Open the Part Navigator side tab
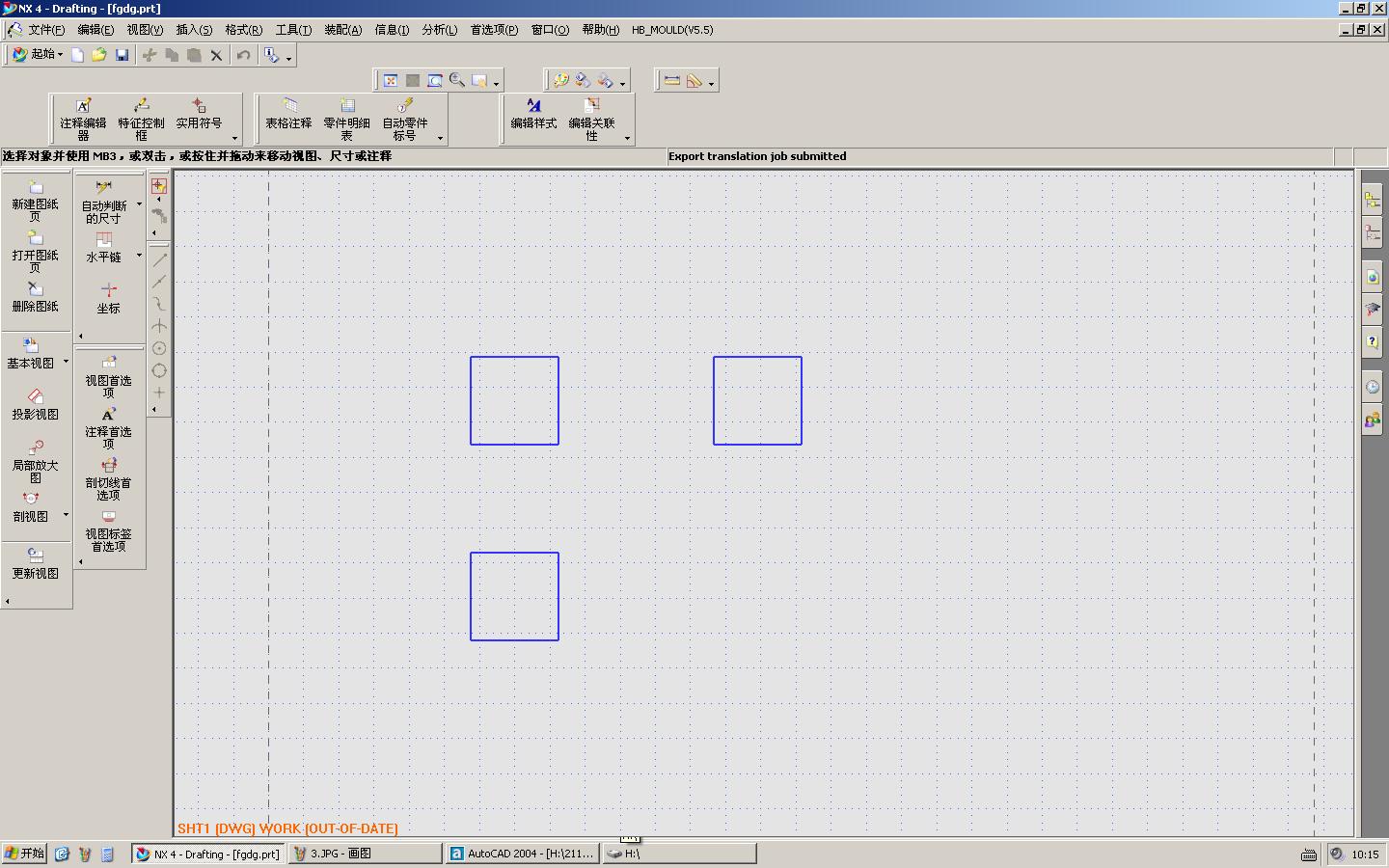The height and width of the screenshot is (868, 1389). pyautogui.click(x=1372, y=232)
